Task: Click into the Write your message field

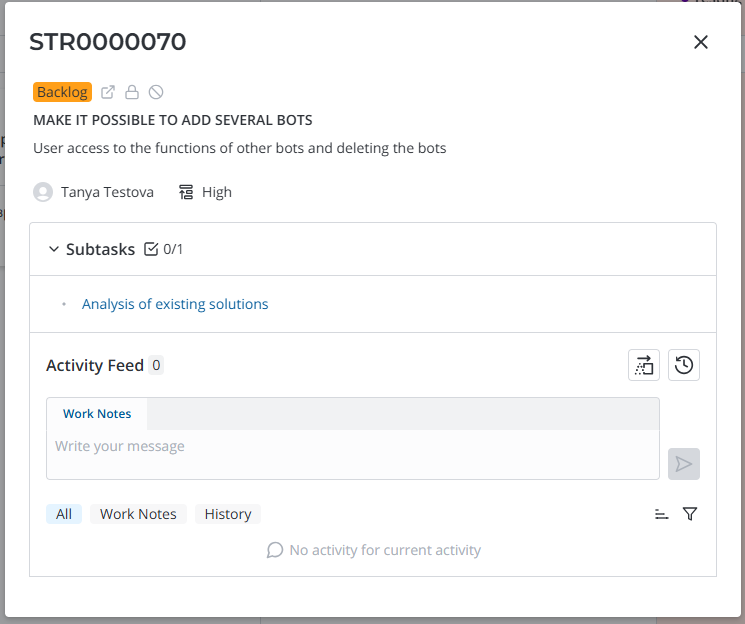Action: coord(352,454)
